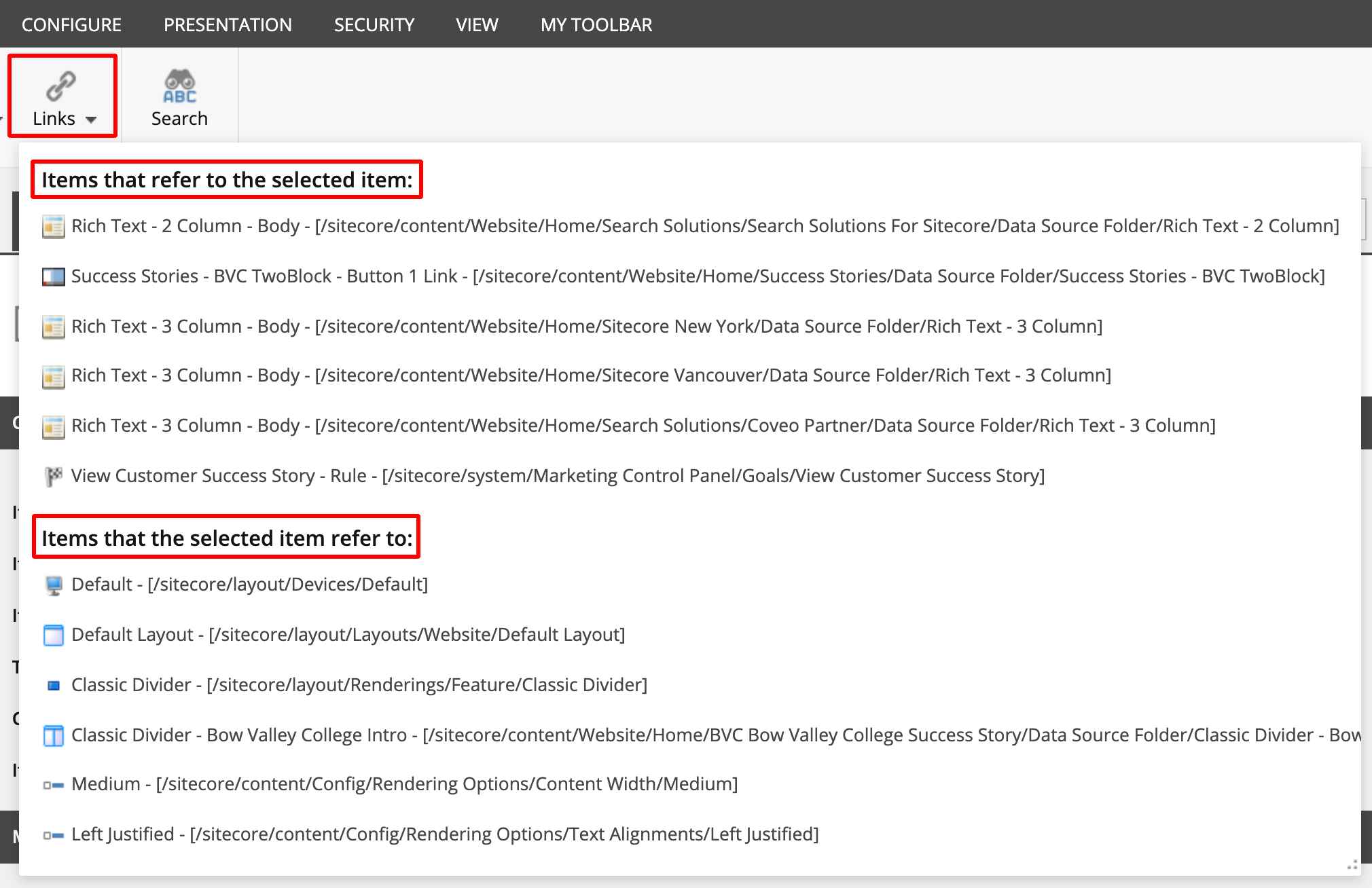Click Bow Valley College Intro item icon

pos(54,735)
